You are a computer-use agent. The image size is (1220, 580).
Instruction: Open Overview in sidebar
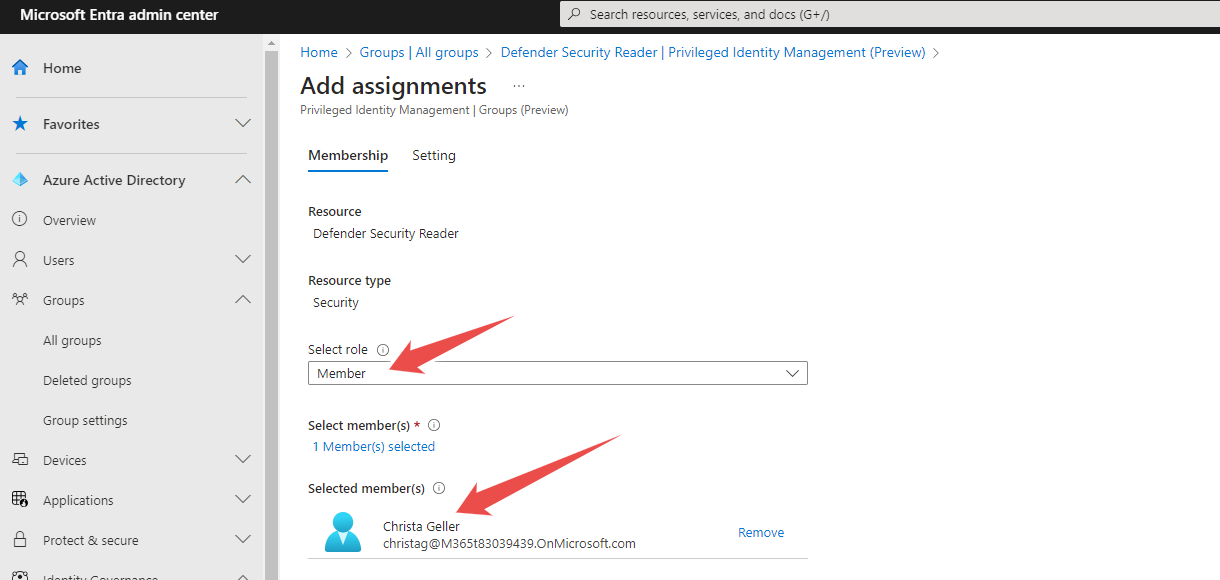69,220
